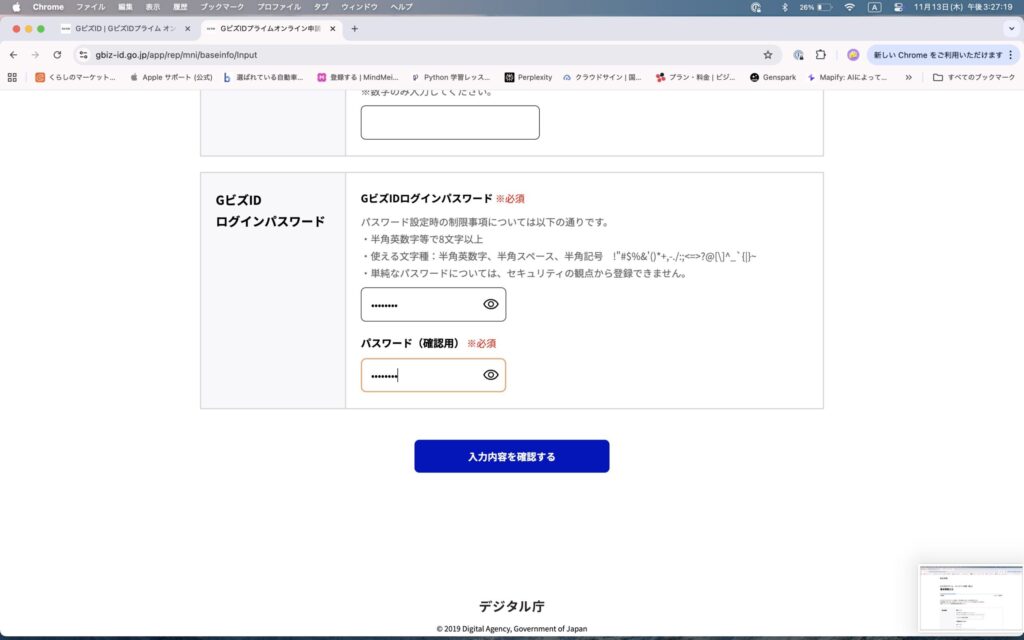Open the Chrome extensions puzzle icon
The height and width of the screenshot is (640, 1024).
point(821,55)
